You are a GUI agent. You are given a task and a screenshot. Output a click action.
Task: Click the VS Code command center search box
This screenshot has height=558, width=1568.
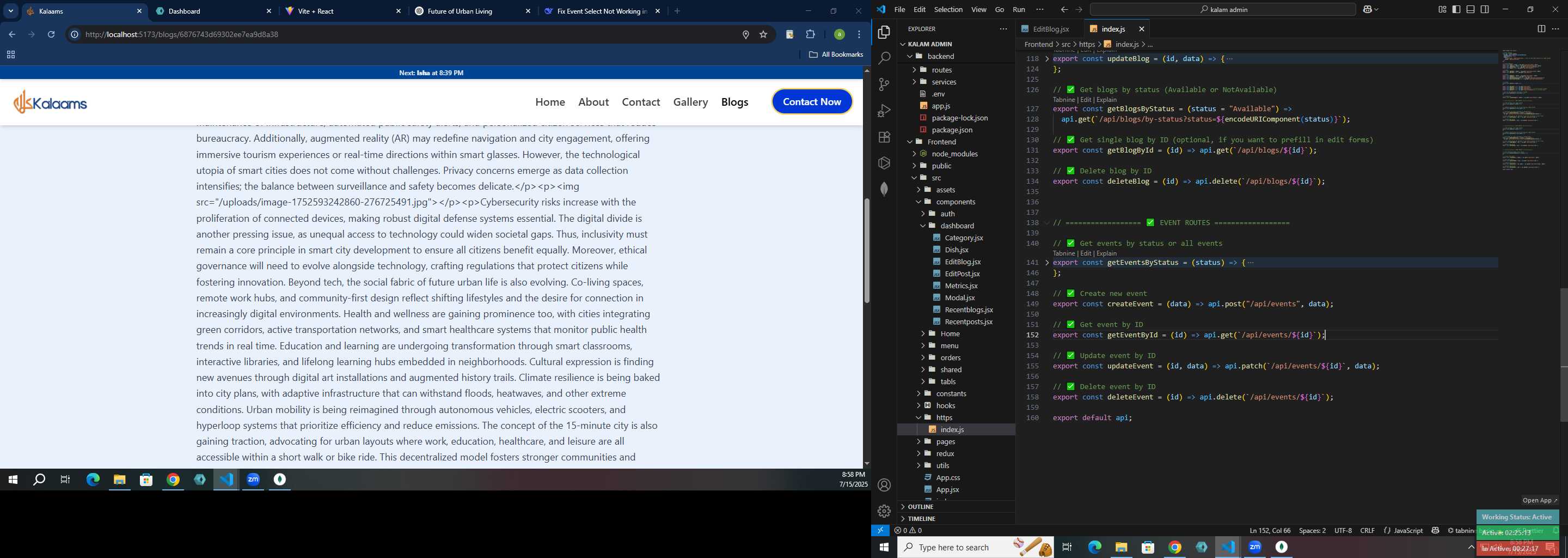[x=1222, y=10]
